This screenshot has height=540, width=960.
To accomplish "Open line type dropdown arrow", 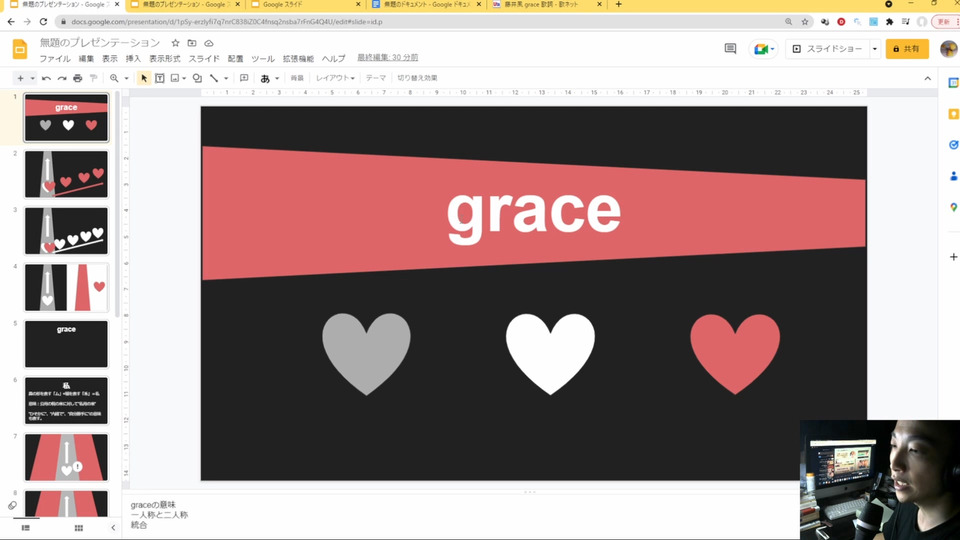I will tap(226, 78).
